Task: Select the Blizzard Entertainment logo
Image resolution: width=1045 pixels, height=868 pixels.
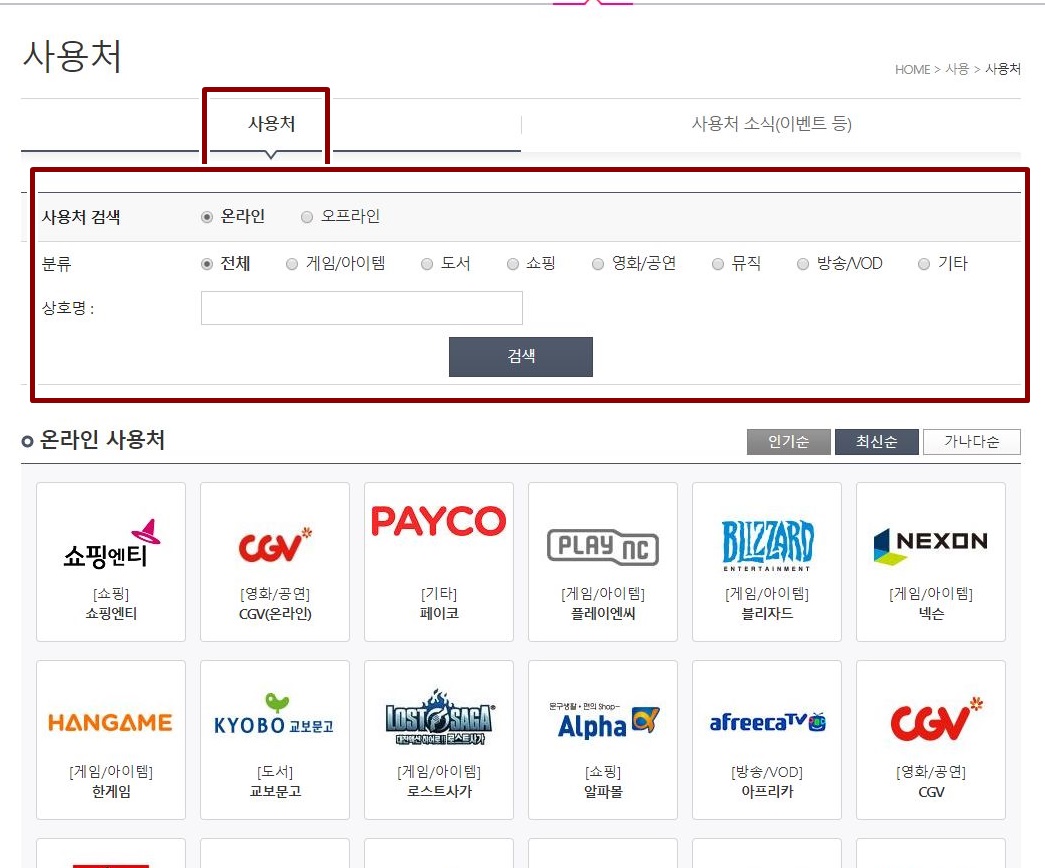Action: pos(767,545)
